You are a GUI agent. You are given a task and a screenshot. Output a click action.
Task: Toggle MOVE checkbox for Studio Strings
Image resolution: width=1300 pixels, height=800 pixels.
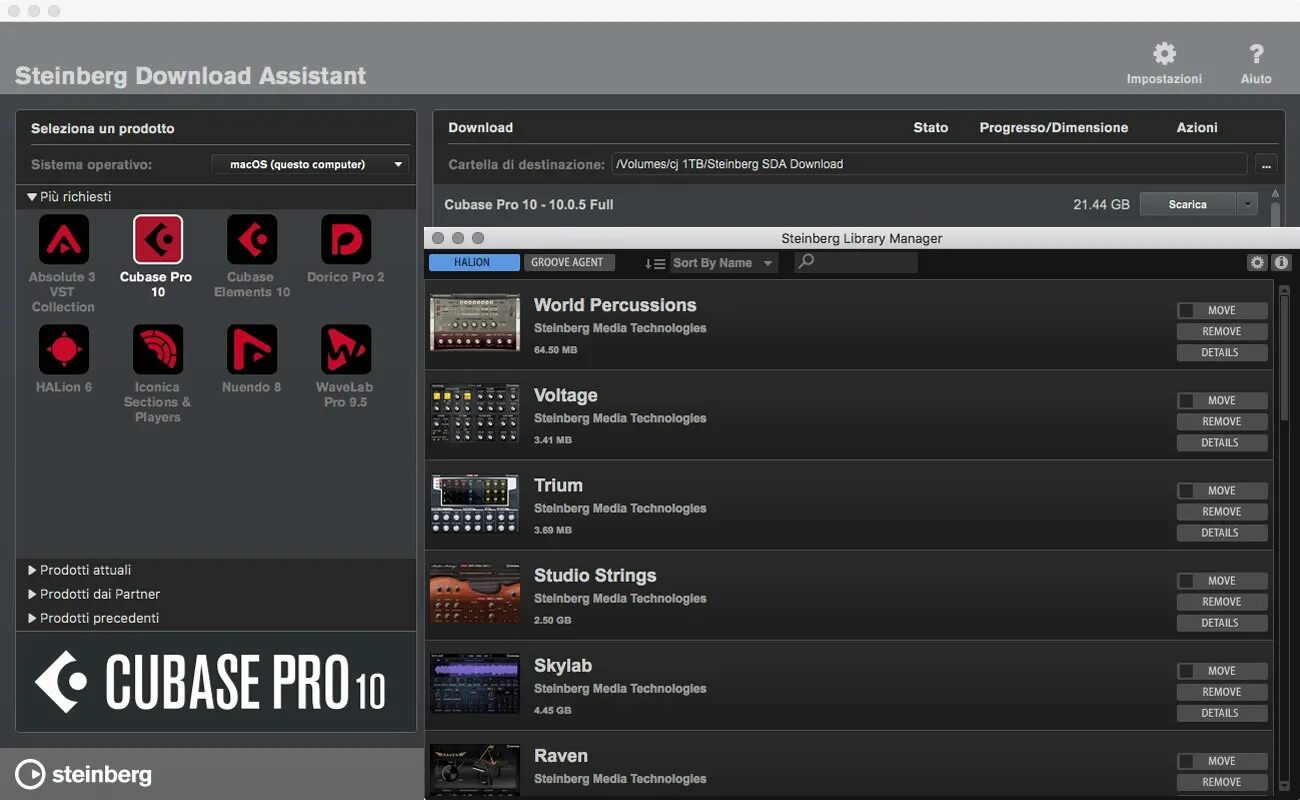[1187, 581]
